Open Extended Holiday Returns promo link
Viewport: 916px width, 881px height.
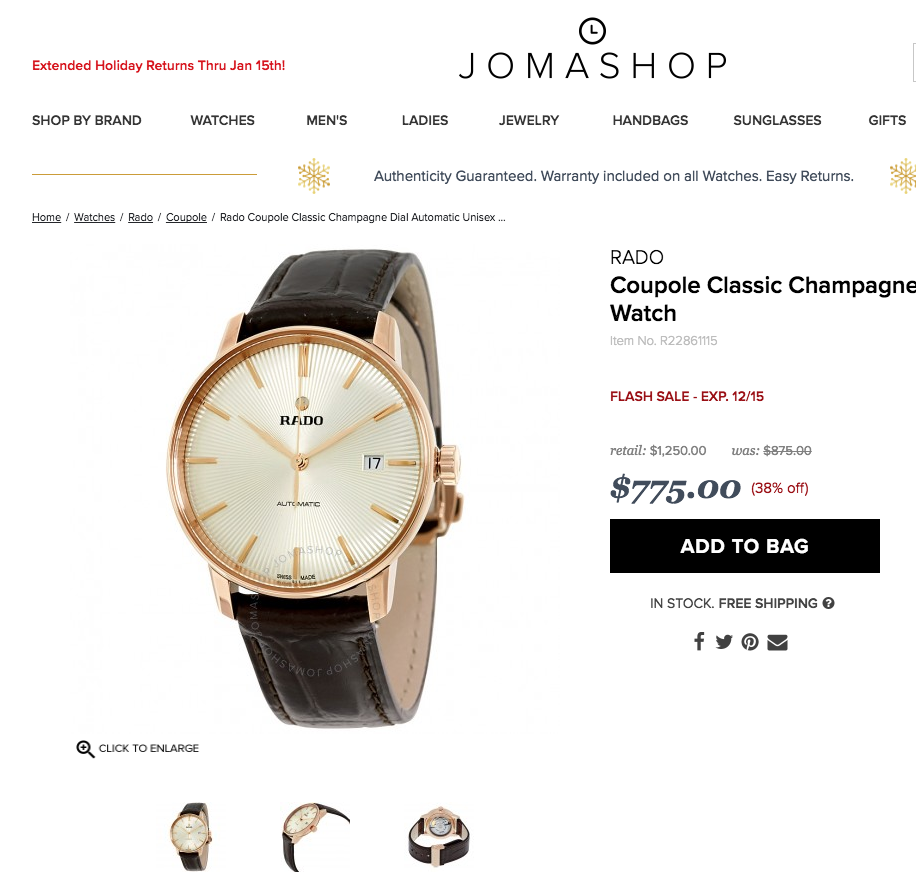click(x=158, y=65)
